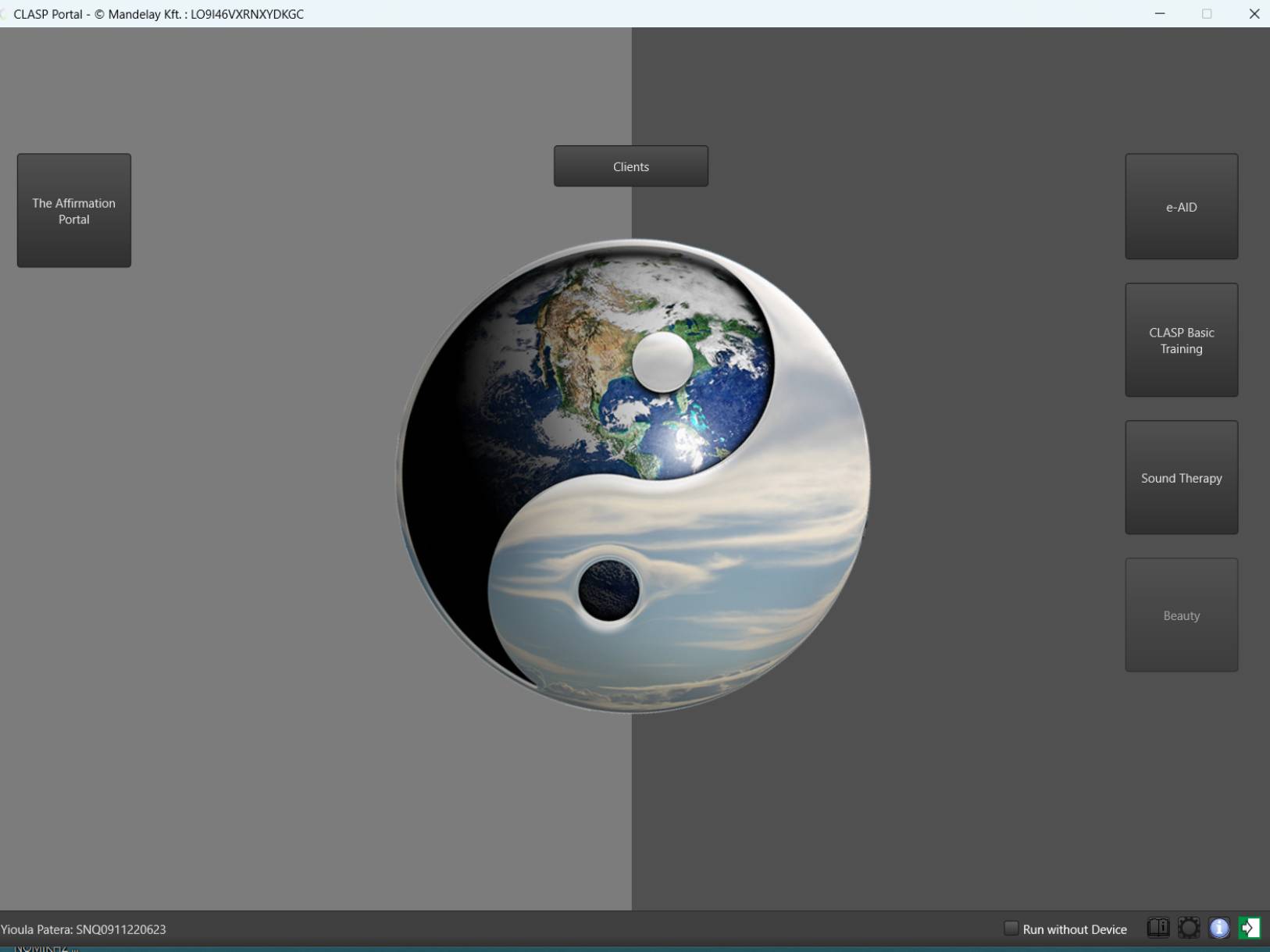Screen dimensions: 1270x952
Task: Start CLASP Basic Training
Action: (1181, 341)
